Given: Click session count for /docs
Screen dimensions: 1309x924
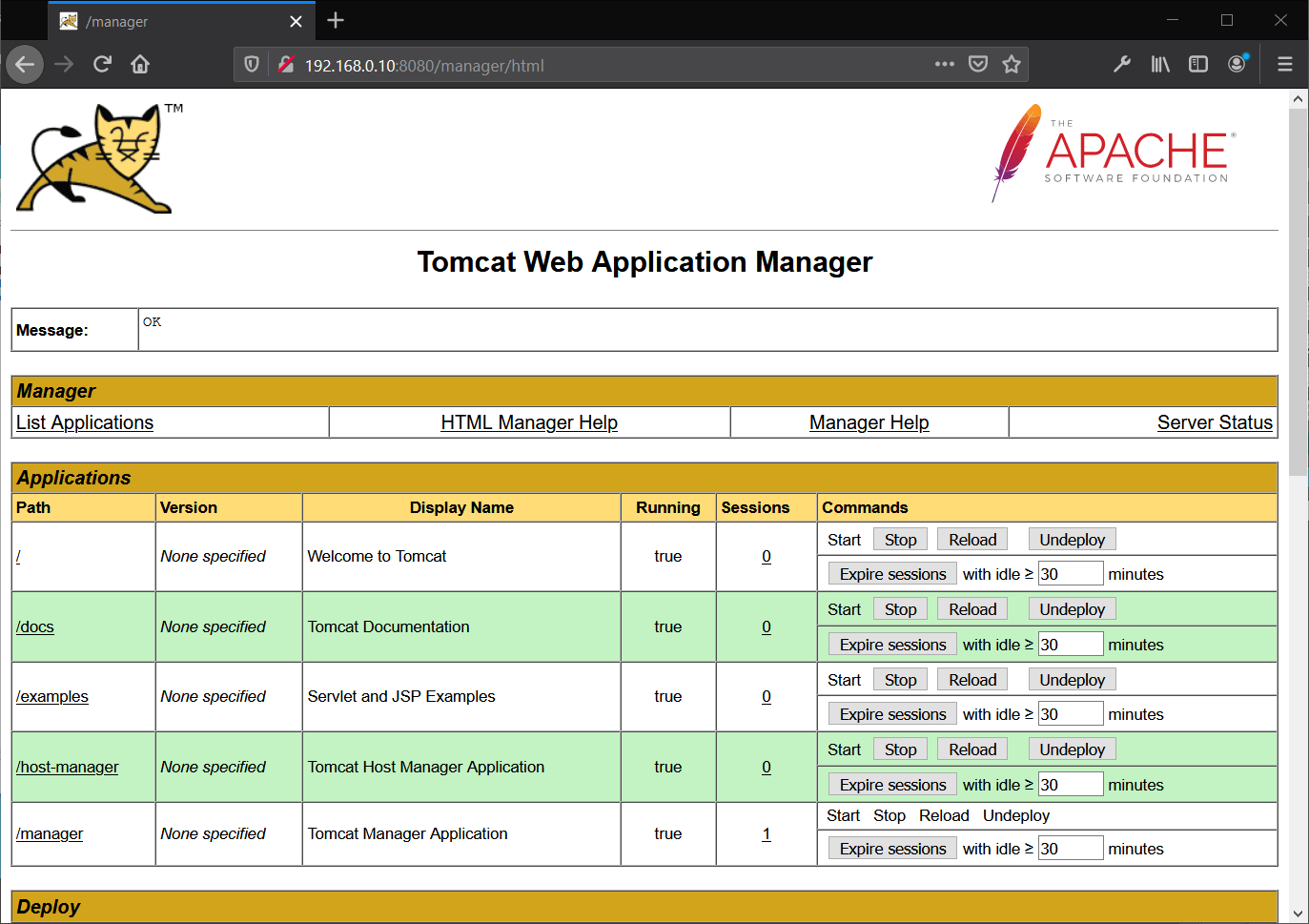Looking at the screenshot, I should pos(767,626).
